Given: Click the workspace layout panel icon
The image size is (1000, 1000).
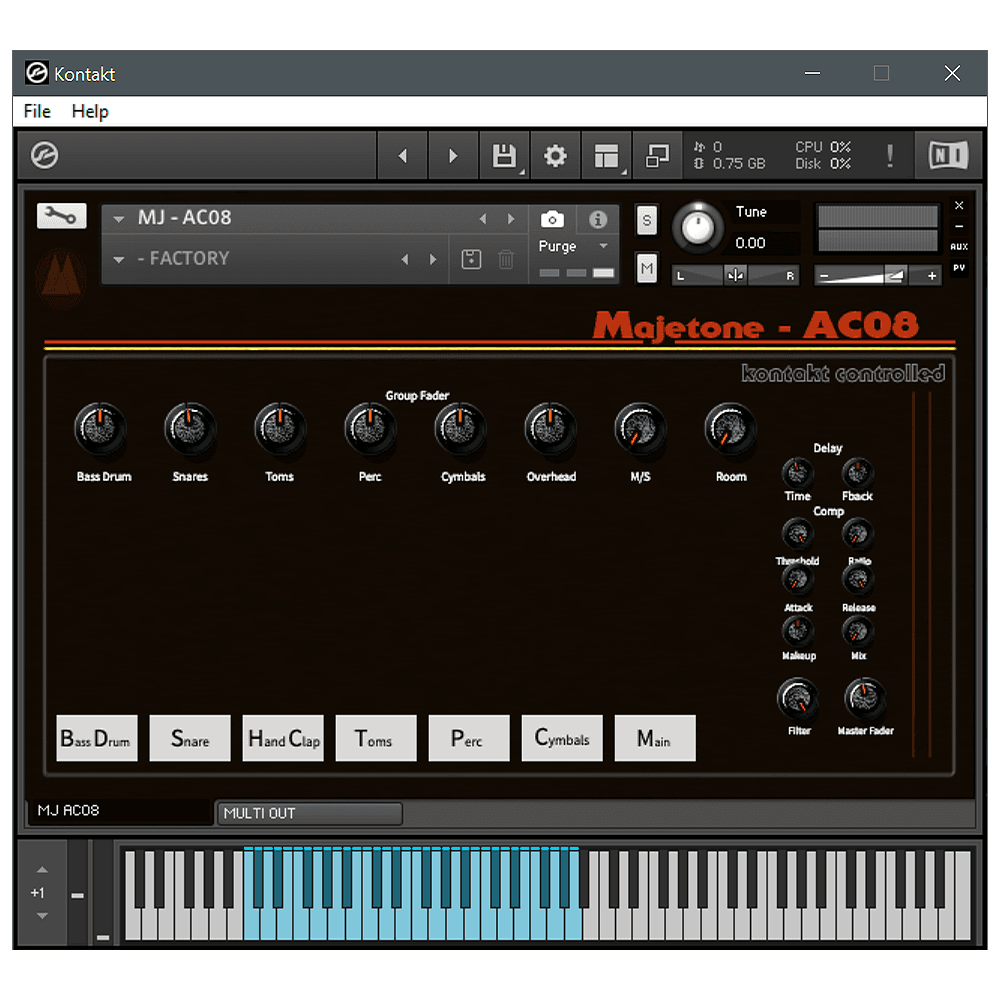Looking at the screenshot, I should pyautogui.click(x=606, y=156).
